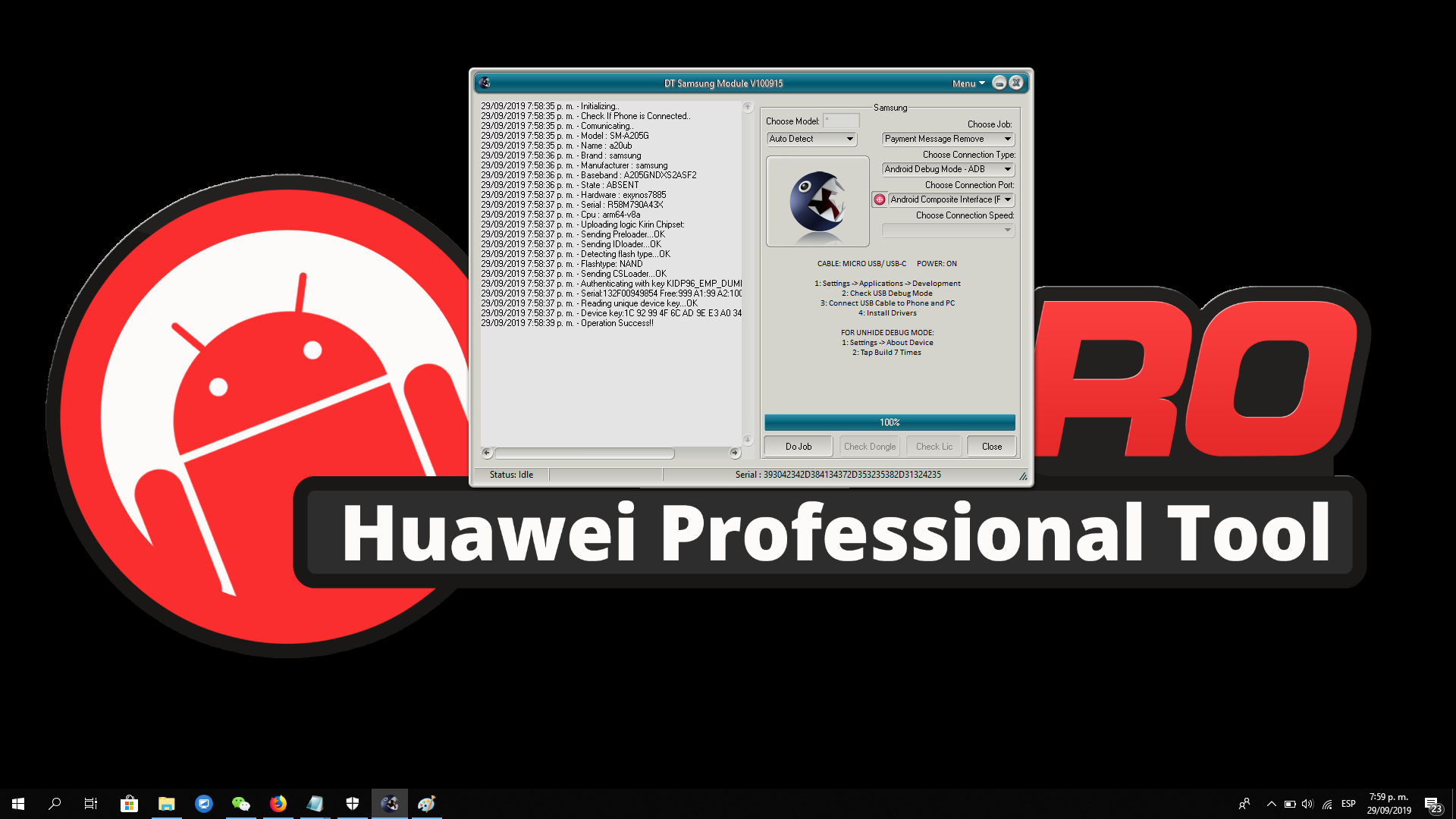The width and height of the screenshot is (1456, 819).
Task: Open the Android Composite Interface port dropdown
Action: tap(951, 199)
